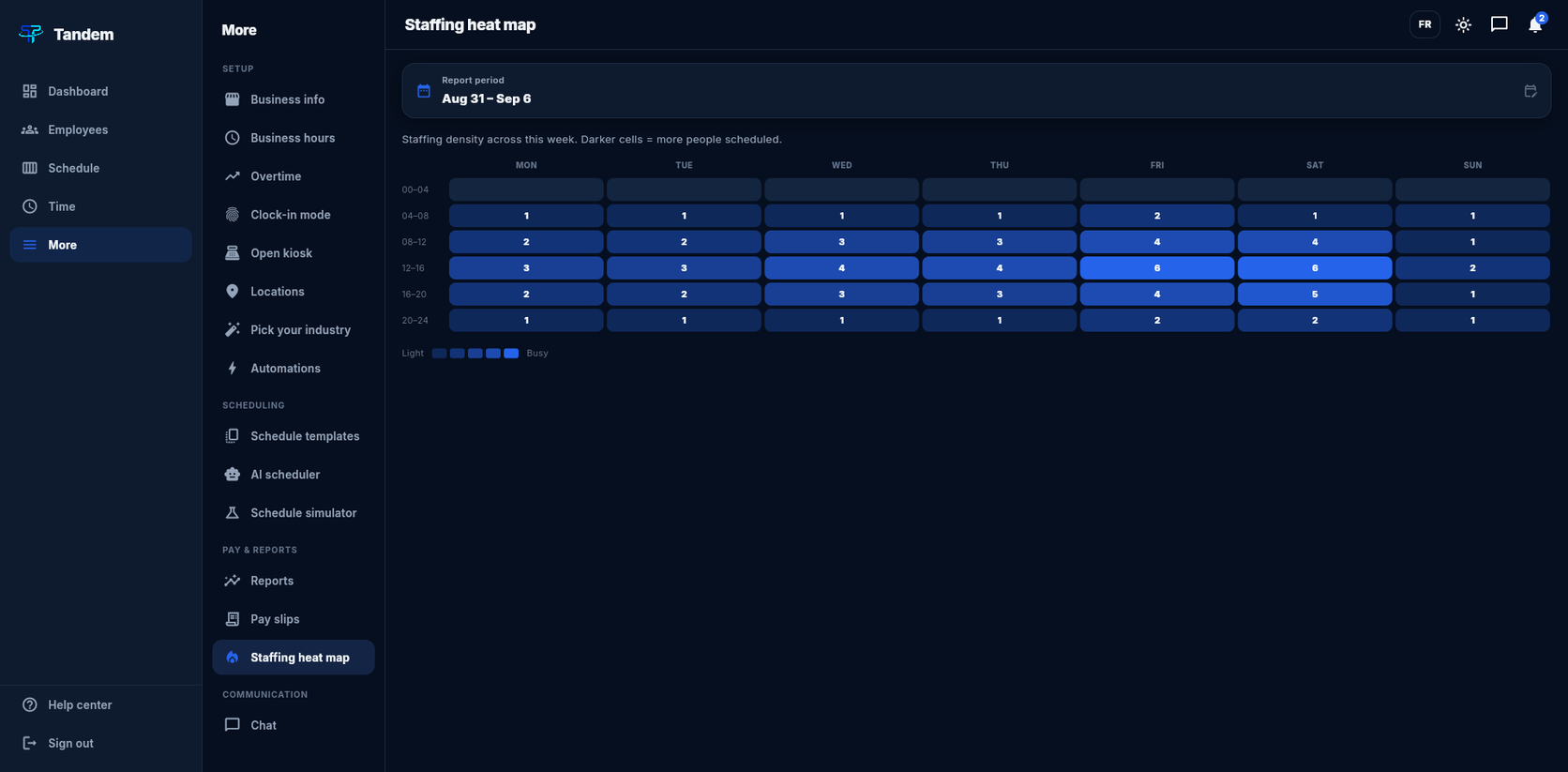Viewport: 1568px width, 772px height.
Task: Open calendar picker icon in report period
Action: 1530,91
